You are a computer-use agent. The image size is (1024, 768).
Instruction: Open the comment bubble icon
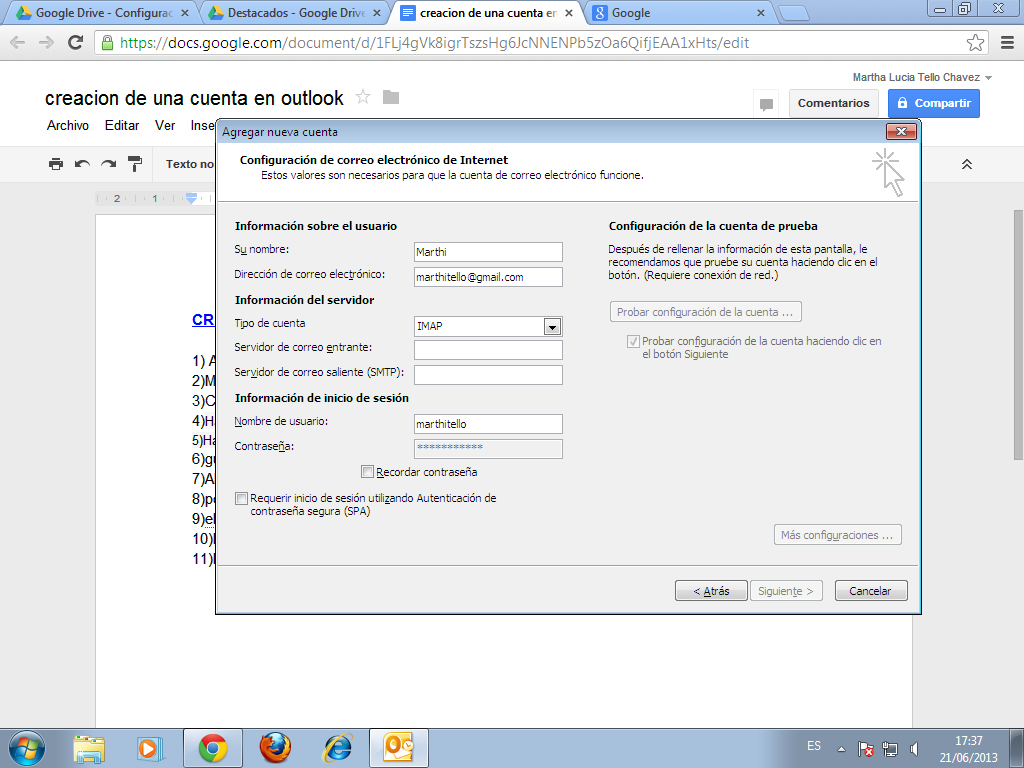[767, 104]
